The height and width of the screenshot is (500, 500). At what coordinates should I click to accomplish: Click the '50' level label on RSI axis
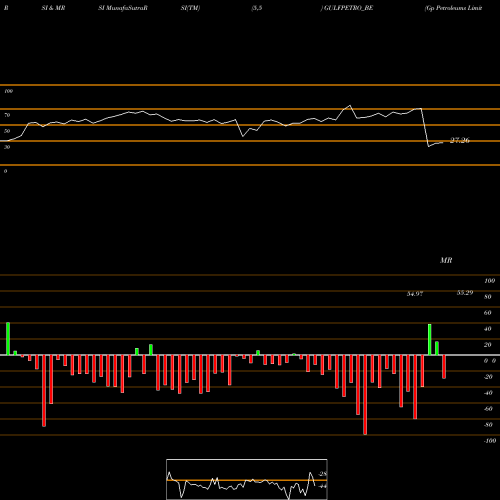7,131
